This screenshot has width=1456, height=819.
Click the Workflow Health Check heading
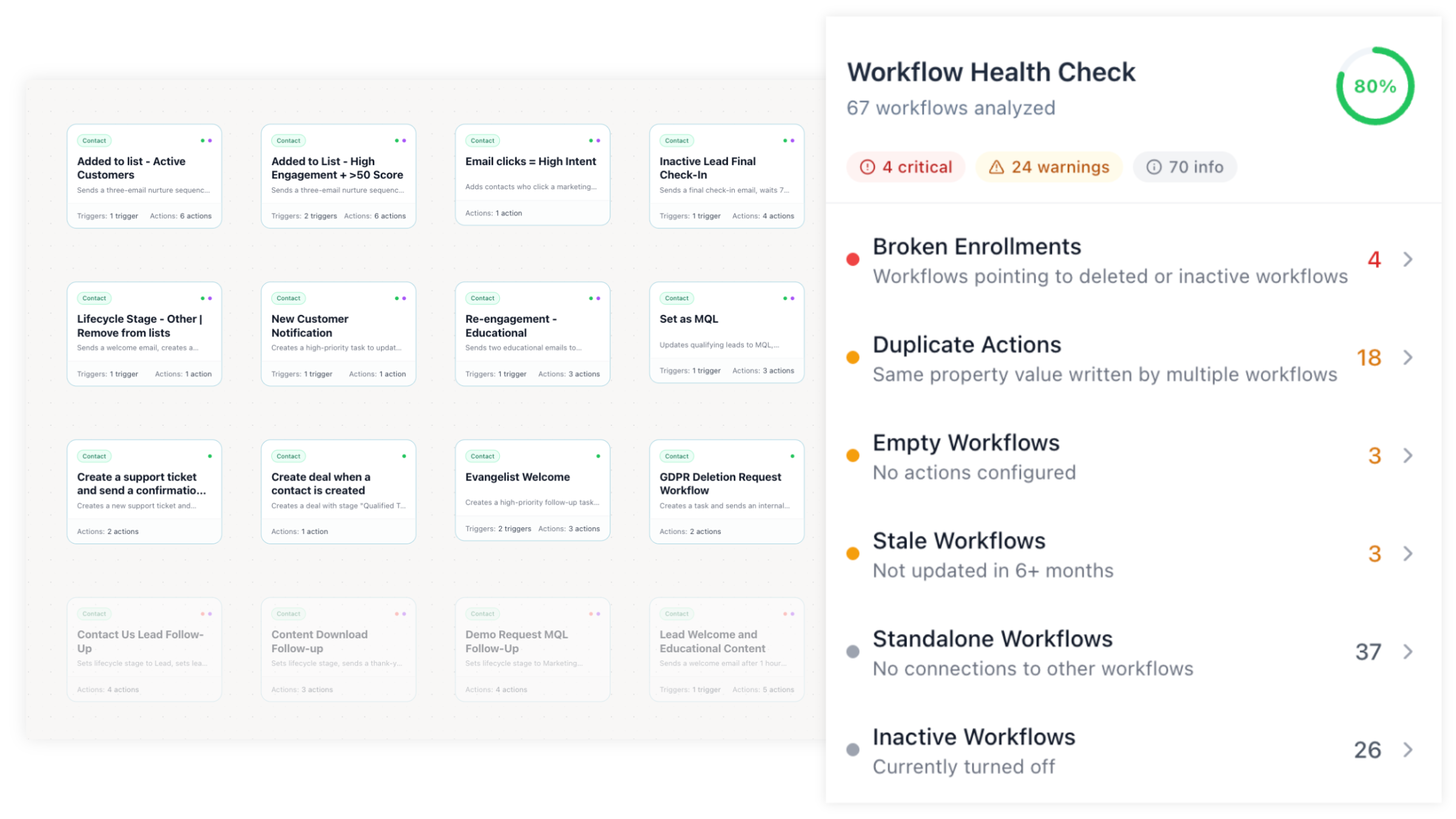click(991, 72)
